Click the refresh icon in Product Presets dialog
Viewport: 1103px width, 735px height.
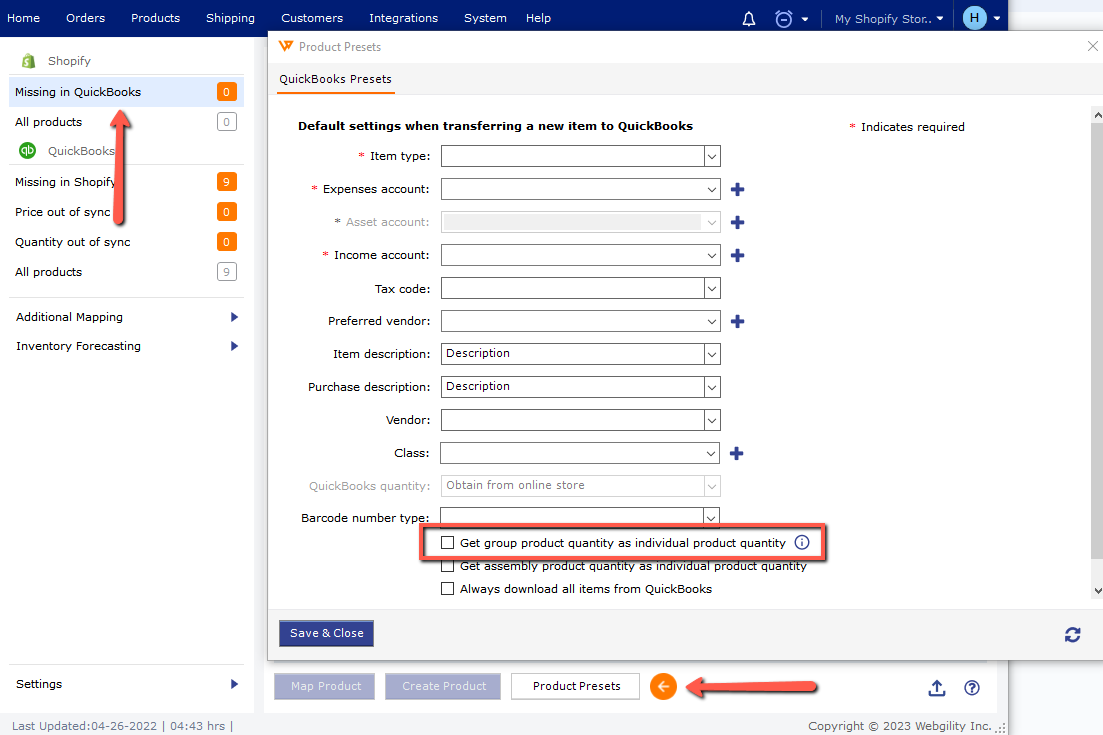(x=1072, y=635)
